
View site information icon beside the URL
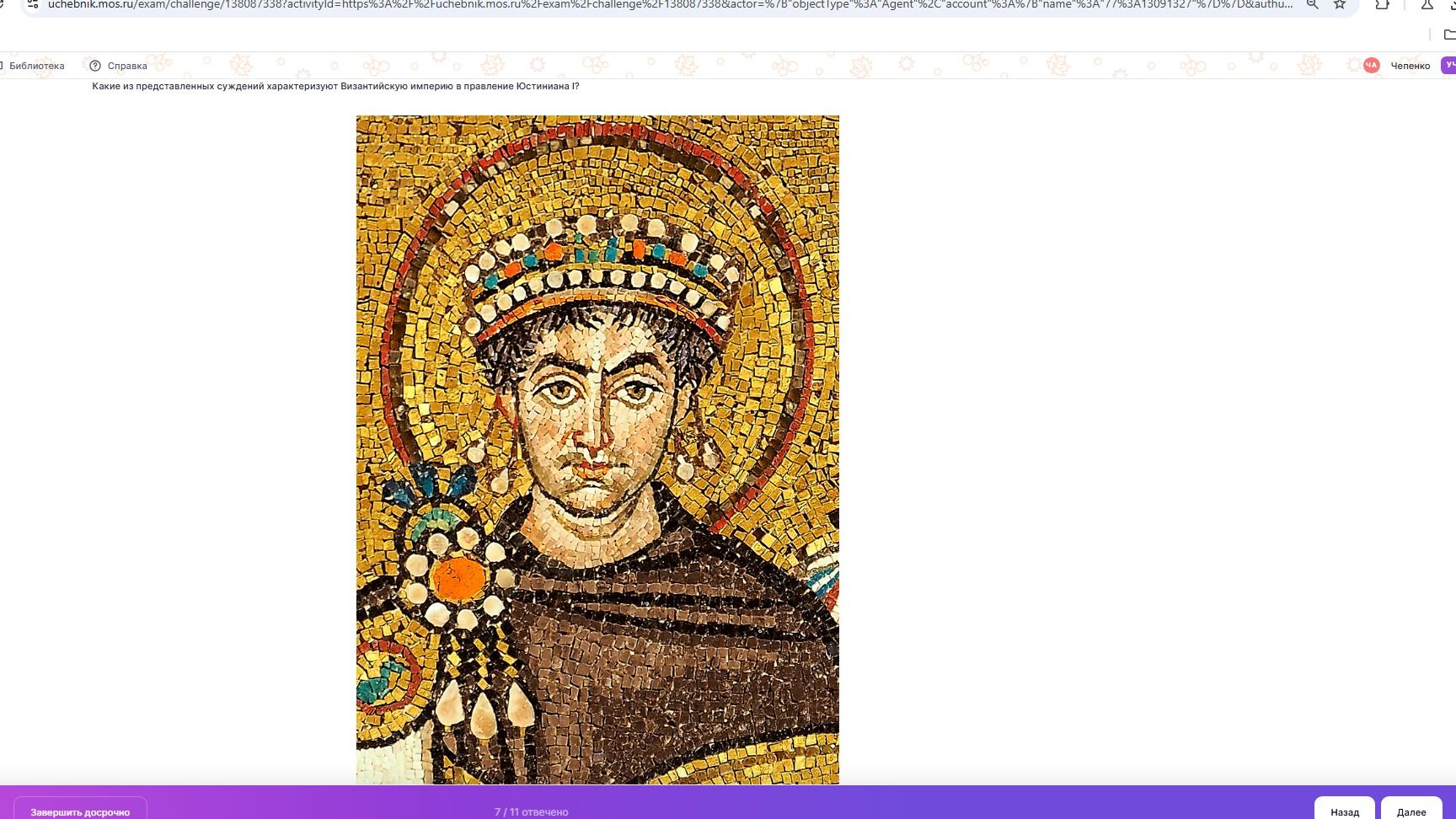pos(33,4)
